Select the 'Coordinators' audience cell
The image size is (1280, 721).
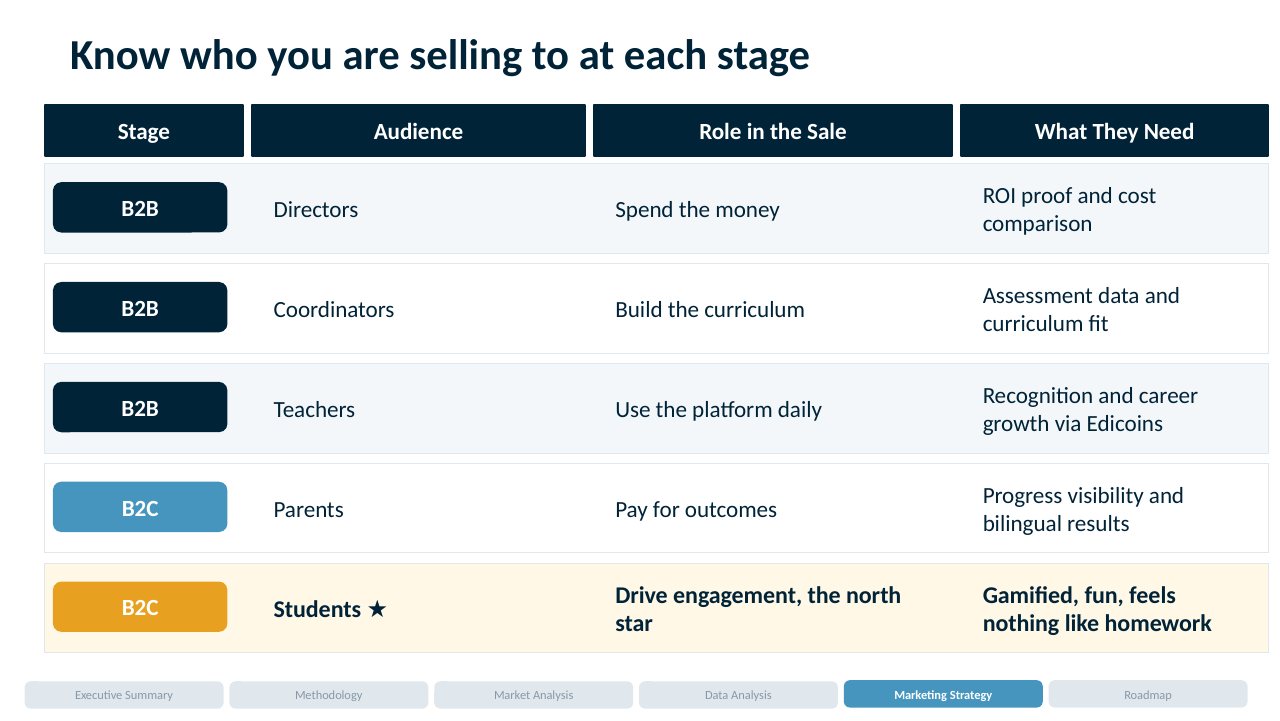(334, 310)
